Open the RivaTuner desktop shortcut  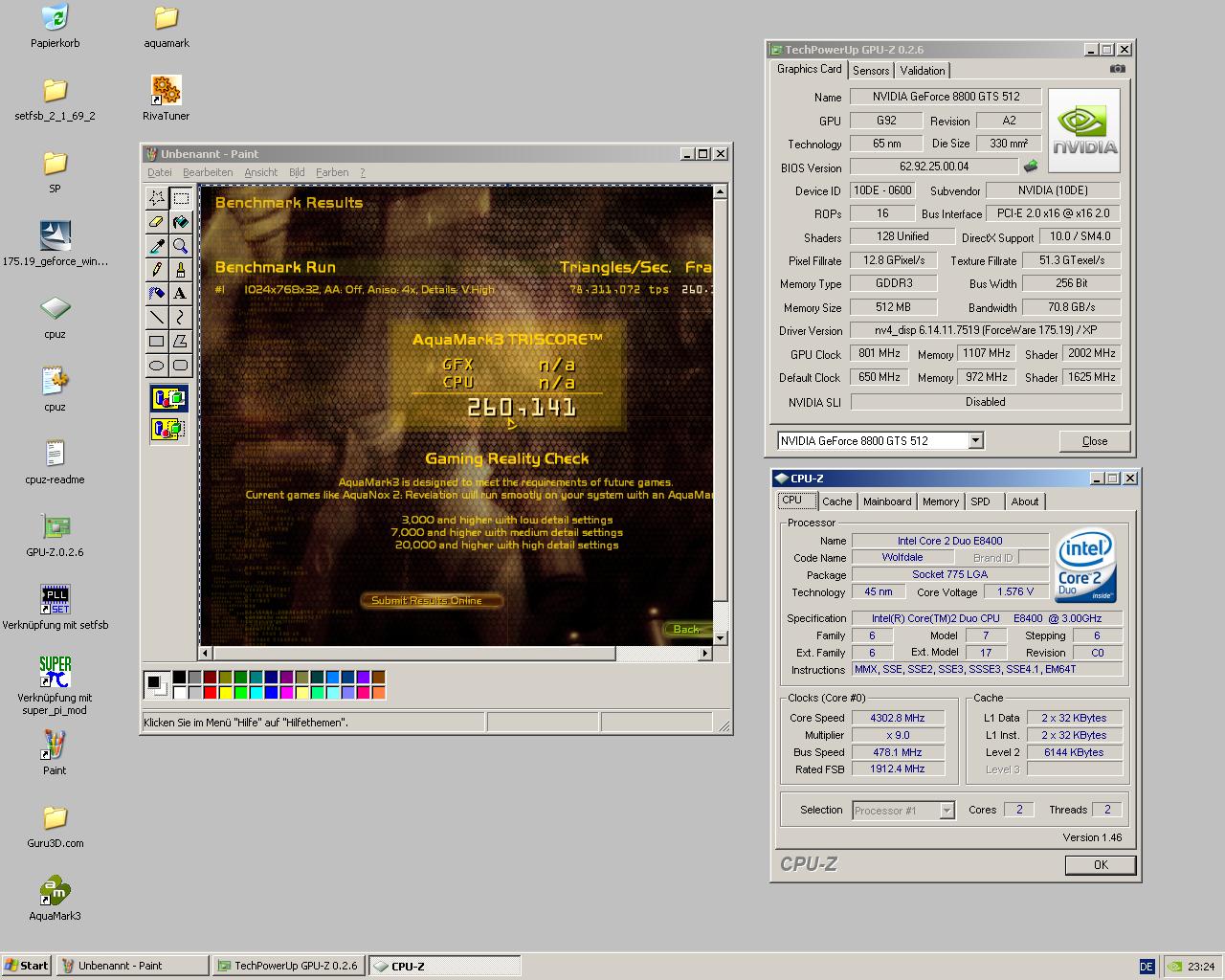point(166,99)
